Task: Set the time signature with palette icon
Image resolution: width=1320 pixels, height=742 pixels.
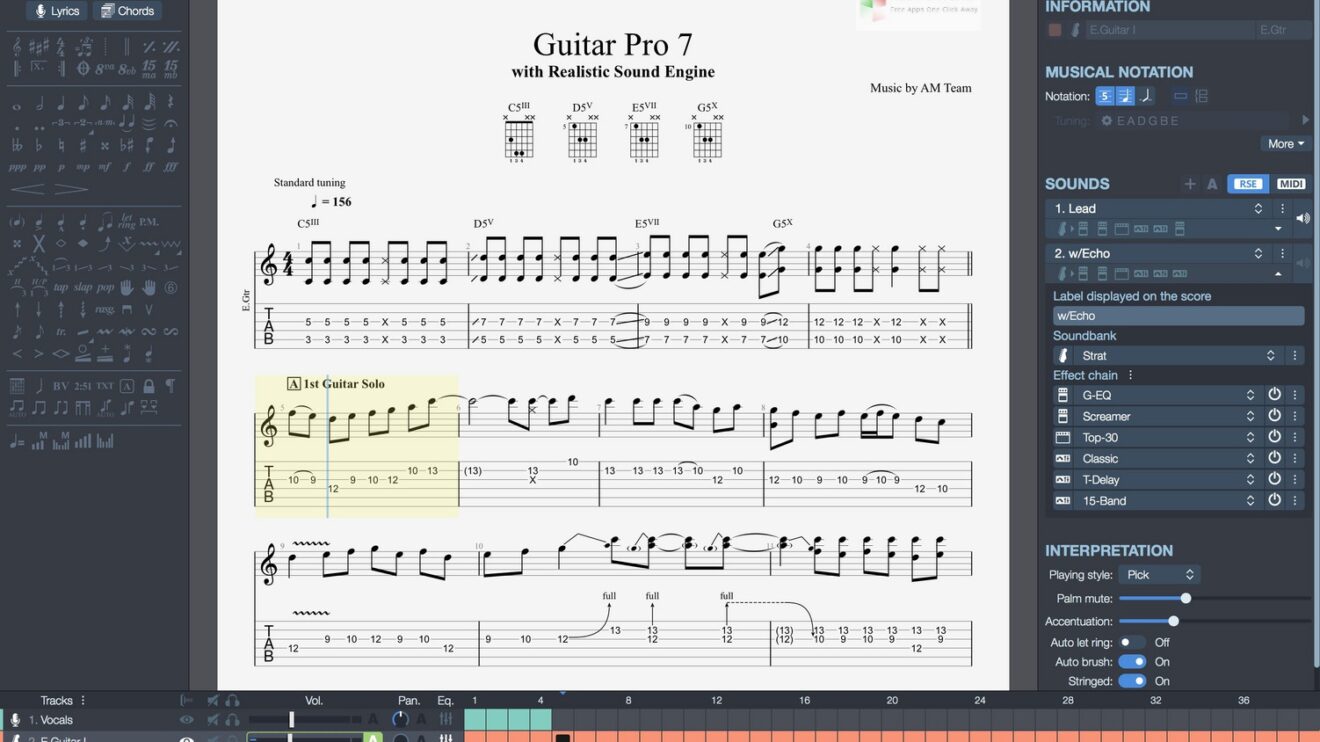Action: 61,46
